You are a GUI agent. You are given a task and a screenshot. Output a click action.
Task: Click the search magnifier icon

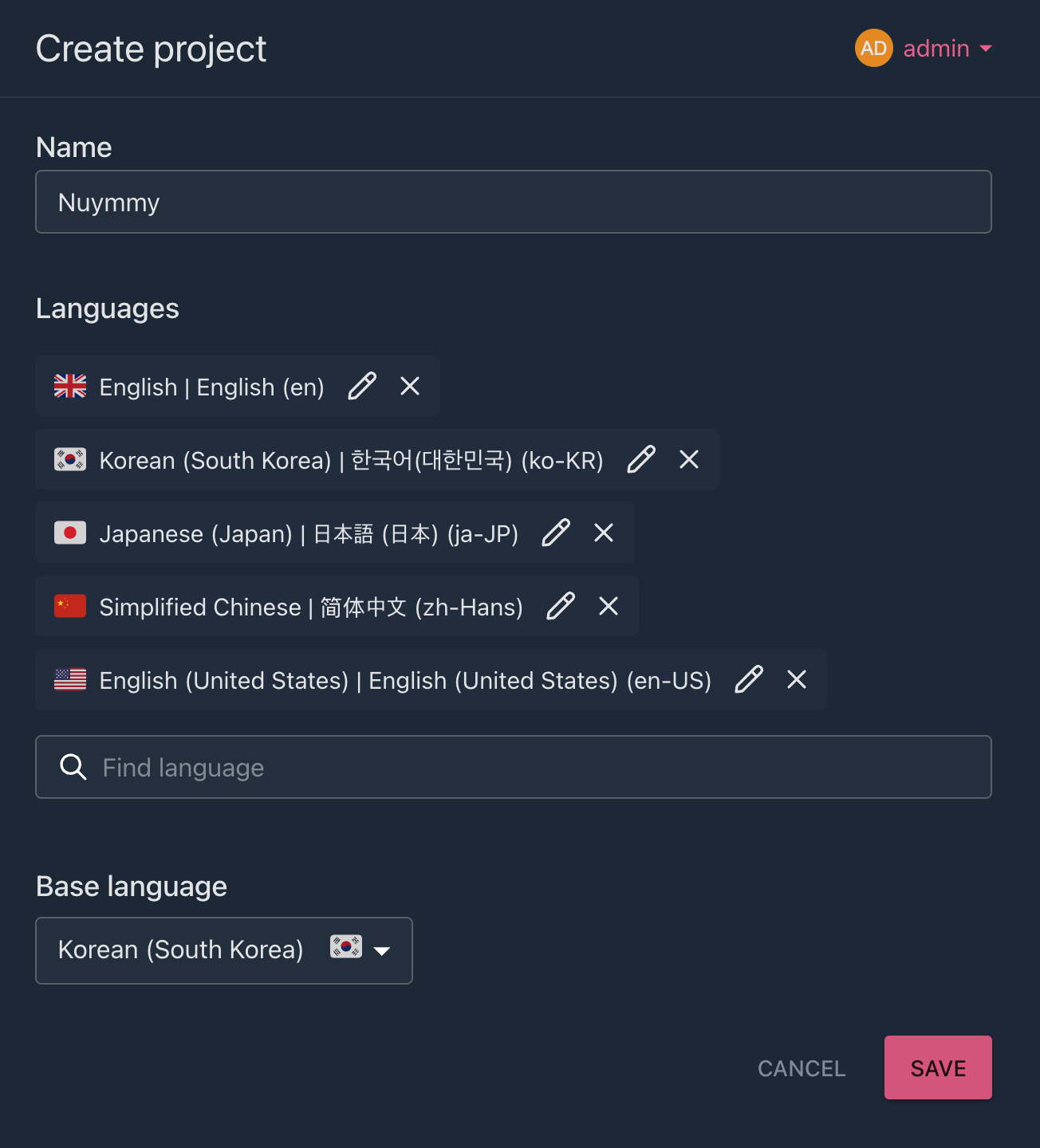click(73, 767)
